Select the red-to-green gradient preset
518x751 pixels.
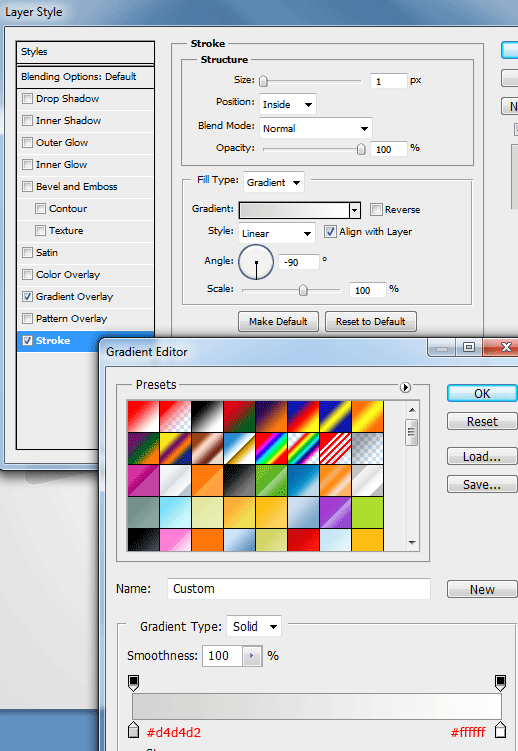(239, 416)
